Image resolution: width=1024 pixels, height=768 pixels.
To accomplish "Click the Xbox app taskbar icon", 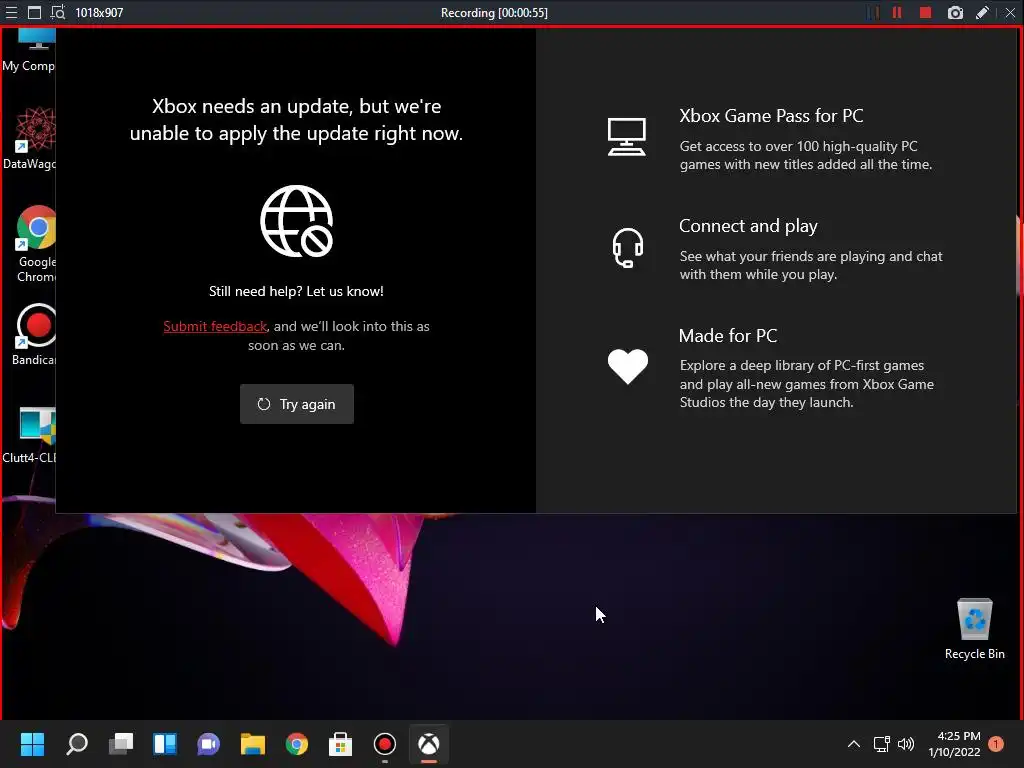I will [428, 744].
